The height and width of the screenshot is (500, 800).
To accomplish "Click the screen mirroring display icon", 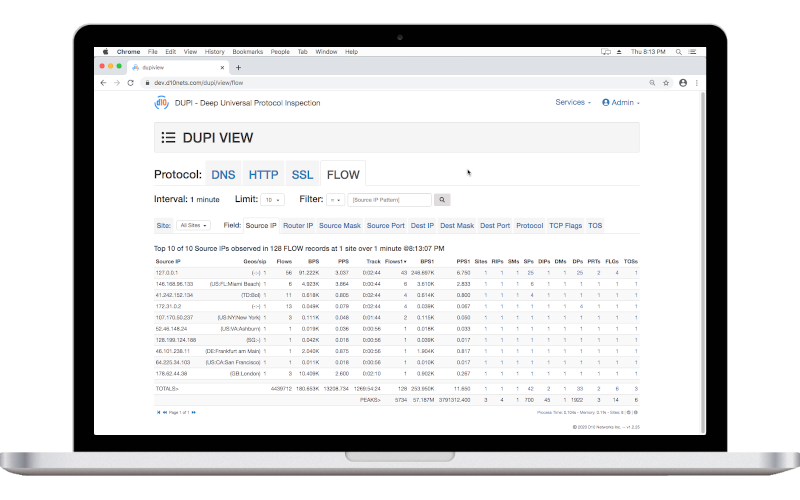I will pos(606,52).
